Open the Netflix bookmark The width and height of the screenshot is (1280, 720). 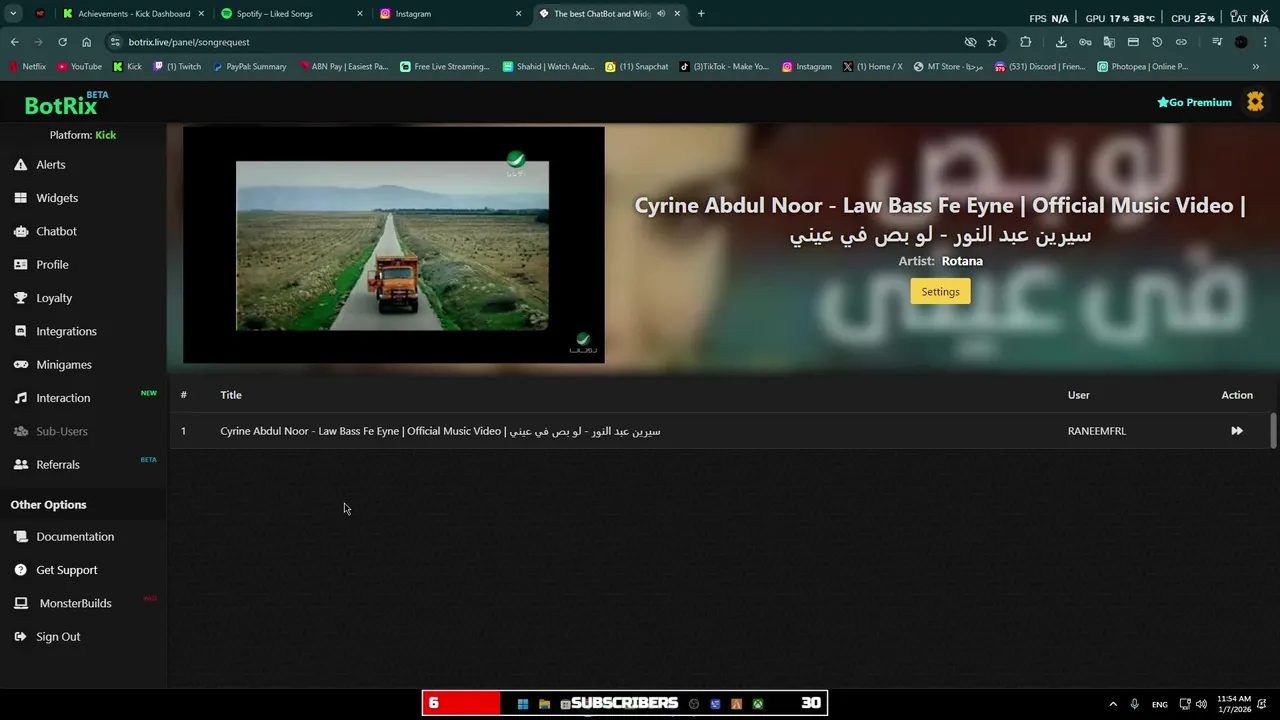coord(27,67)
